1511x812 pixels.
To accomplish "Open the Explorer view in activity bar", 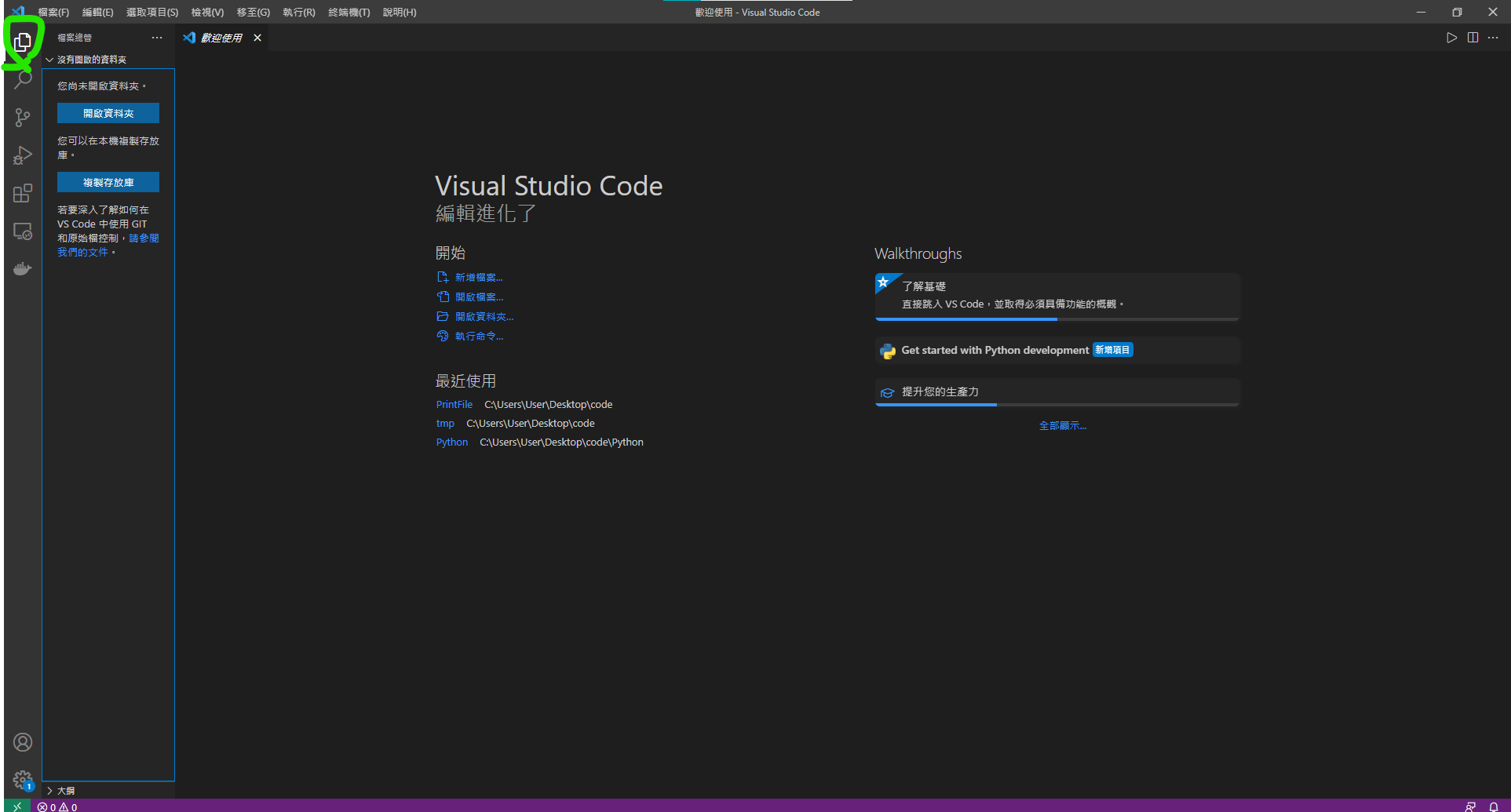I will click(x=23, y=42).
